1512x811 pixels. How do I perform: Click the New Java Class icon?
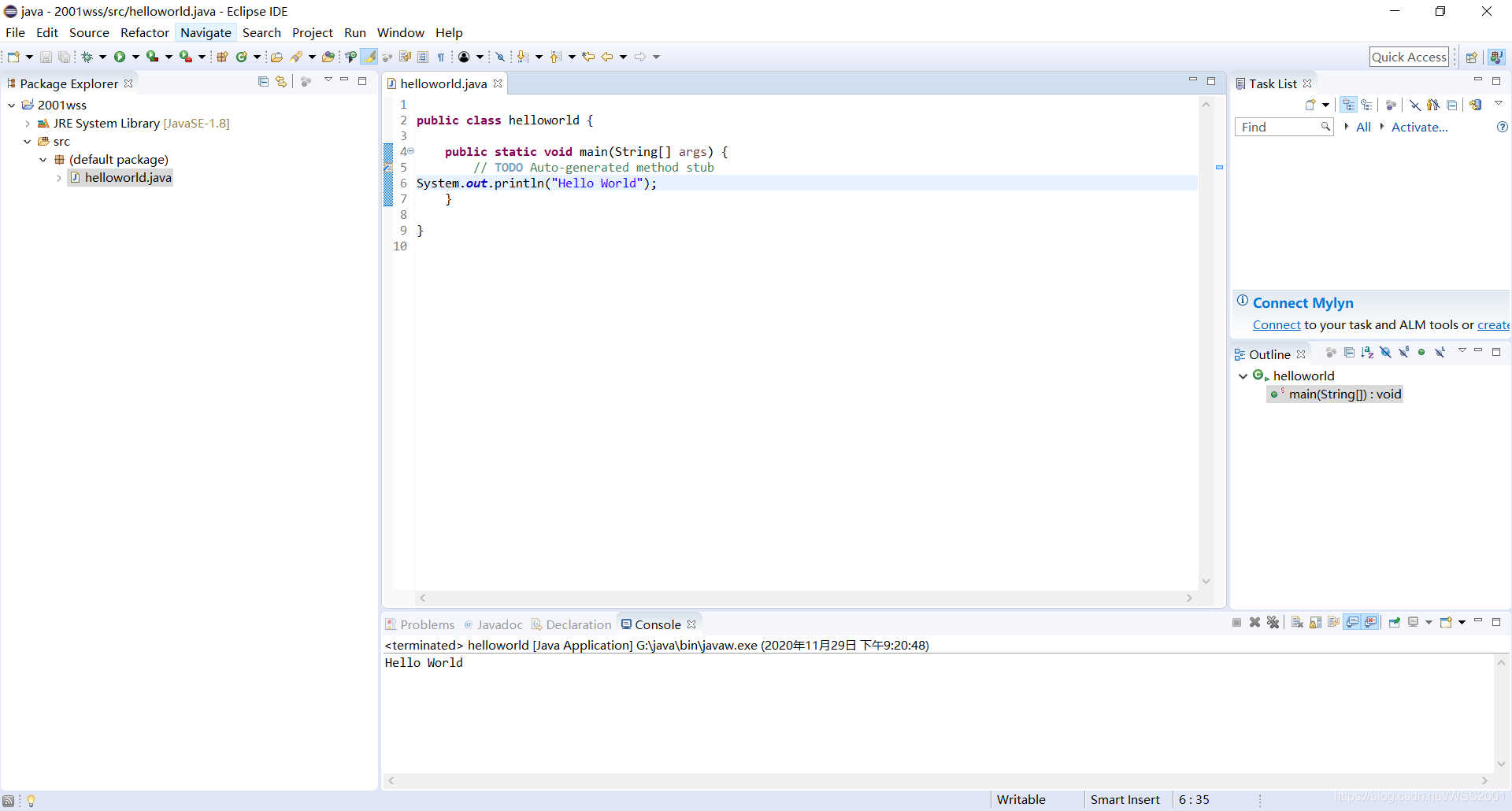coord(242,57)
